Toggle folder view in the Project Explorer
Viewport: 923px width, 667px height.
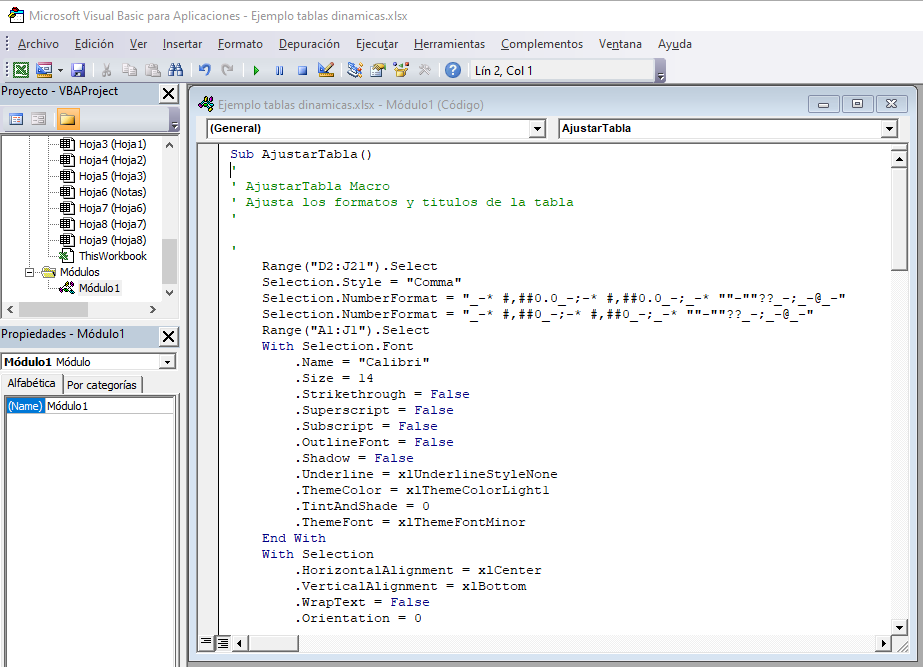(67, 118)
